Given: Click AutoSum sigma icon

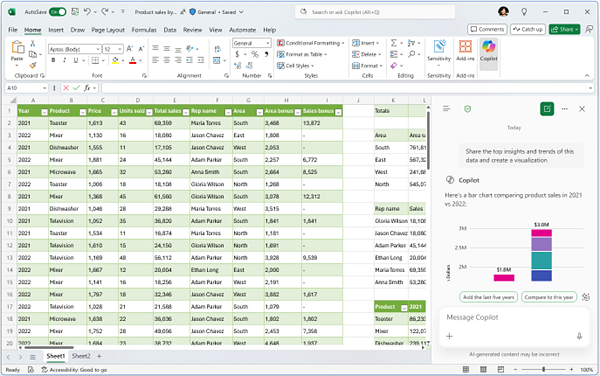Looking at the screenshot, I should (x=393, y=43).
